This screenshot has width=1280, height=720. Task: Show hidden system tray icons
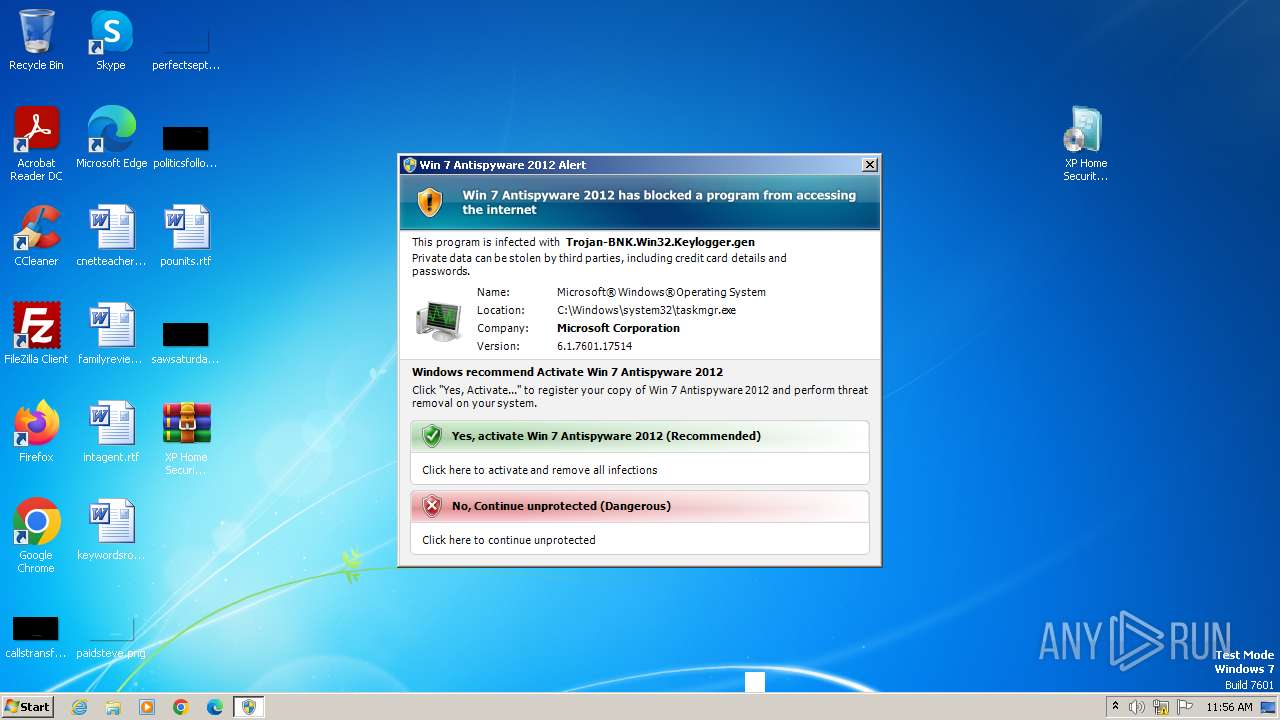tap(1115, 706)
